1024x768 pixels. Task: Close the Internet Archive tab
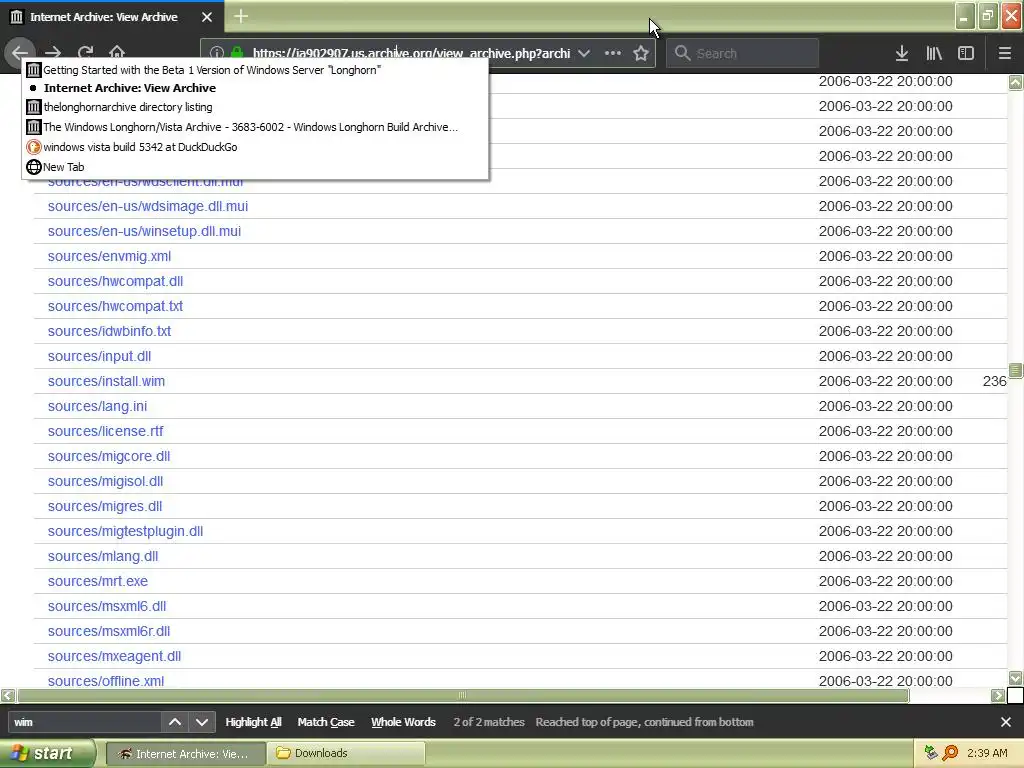[207, 17]
